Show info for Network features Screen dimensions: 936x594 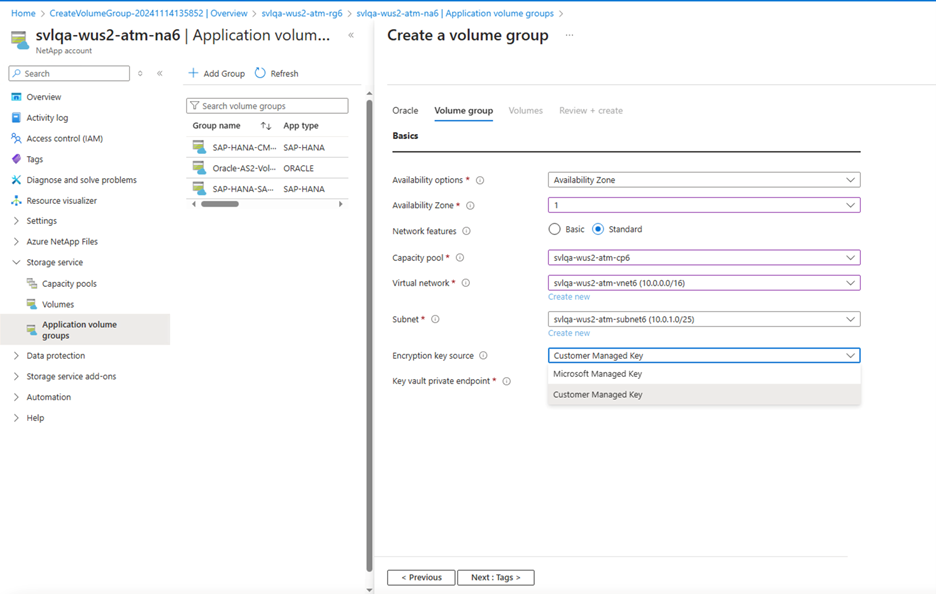(x=466, y=231)
